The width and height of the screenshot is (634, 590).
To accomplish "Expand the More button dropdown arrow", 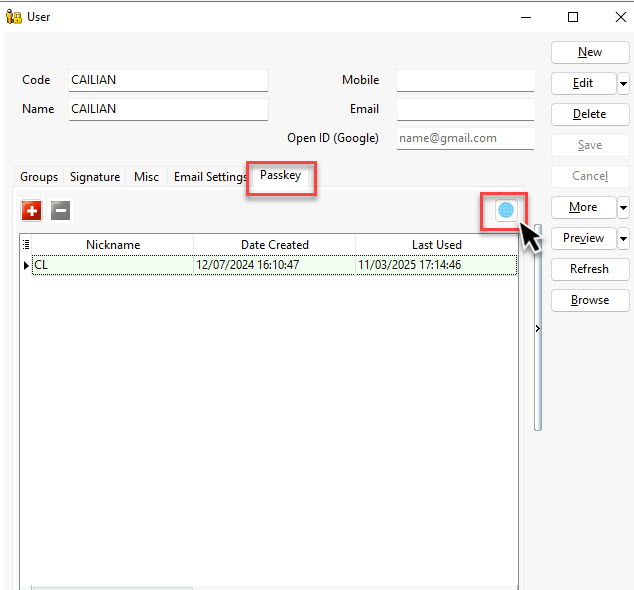I will (623, 207).
